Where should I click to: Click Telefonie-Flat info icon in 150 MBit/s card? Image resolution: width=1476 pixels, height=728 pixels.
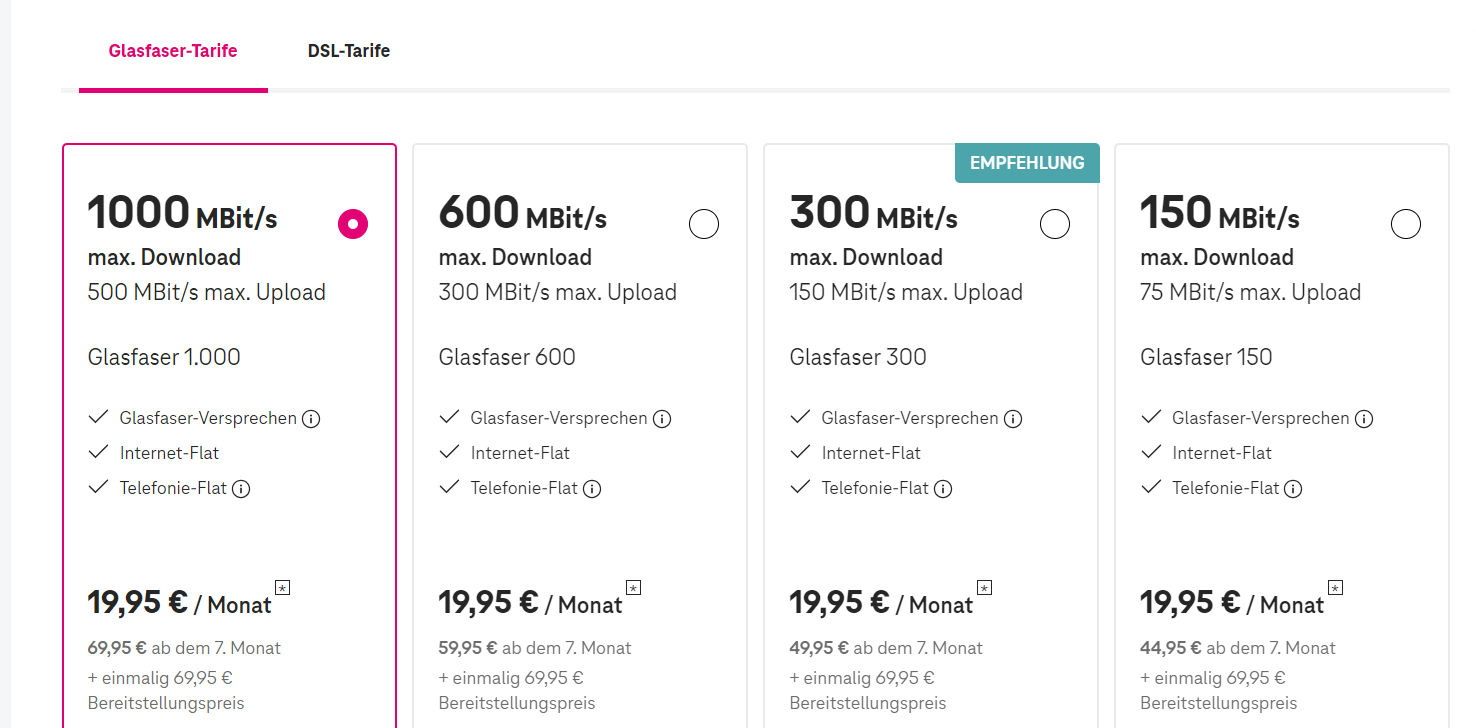tap(1294, 489)
